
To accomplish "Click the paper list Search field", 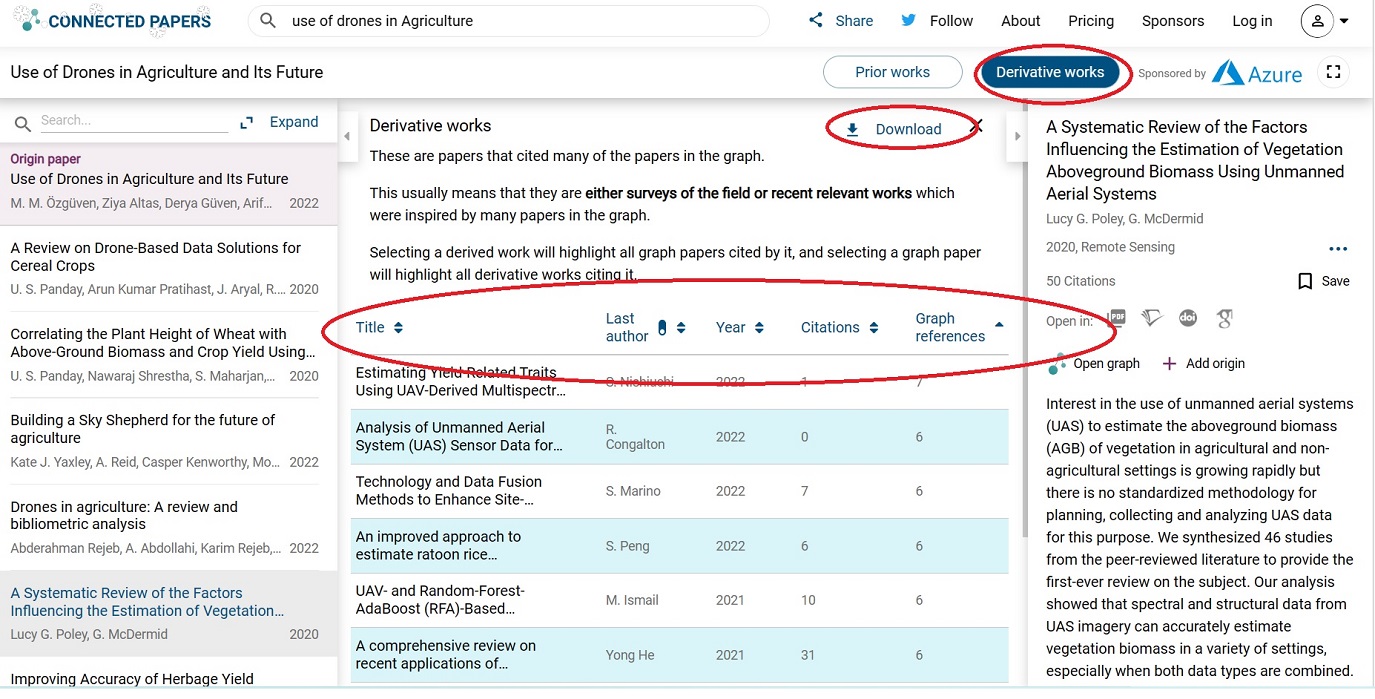I will (x=133, y=121).
